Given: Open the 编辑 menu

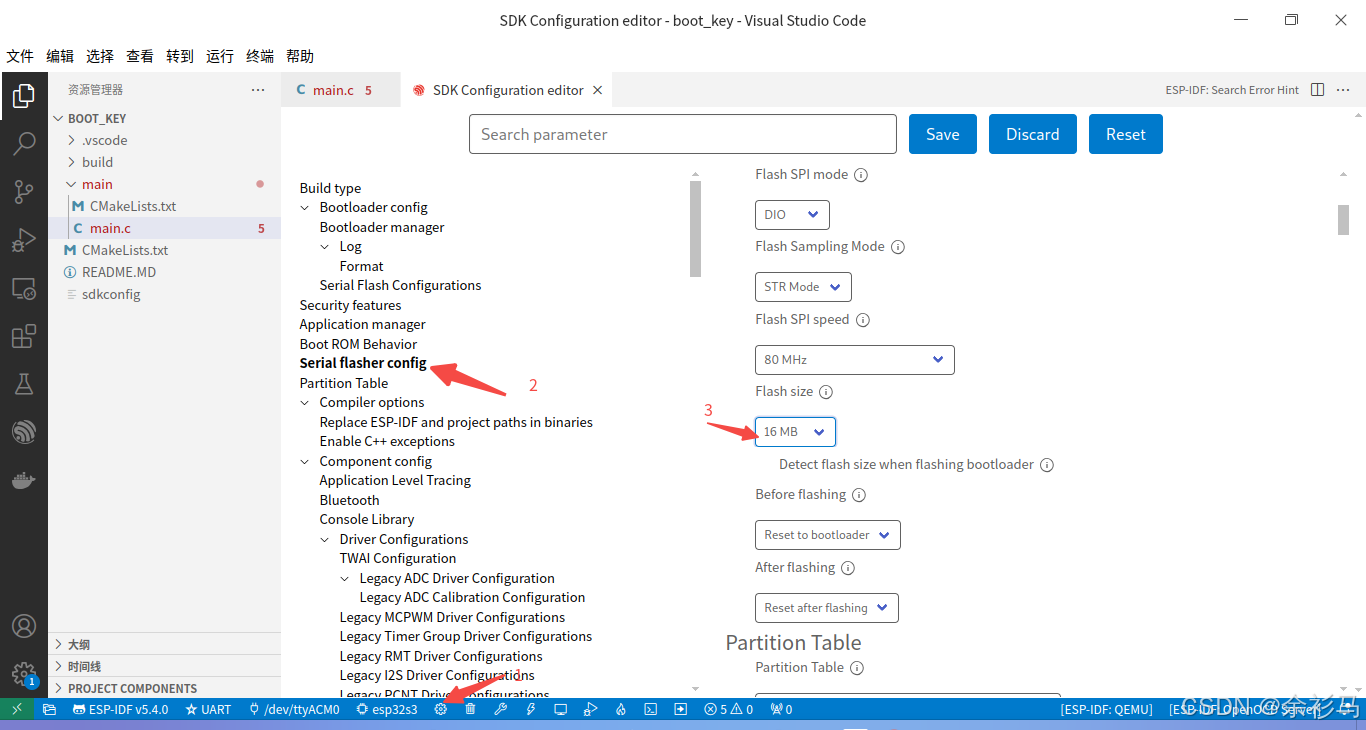Looking at the screenshot, I should click(60, 57).
